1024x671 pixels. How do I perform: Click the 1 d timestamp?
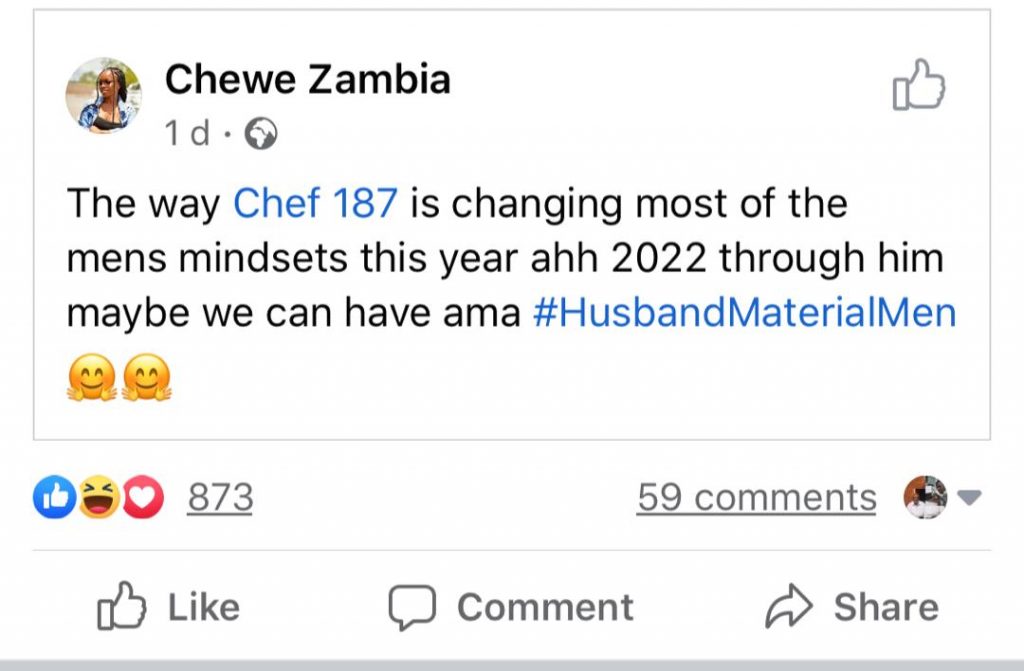tap(187, 134)
